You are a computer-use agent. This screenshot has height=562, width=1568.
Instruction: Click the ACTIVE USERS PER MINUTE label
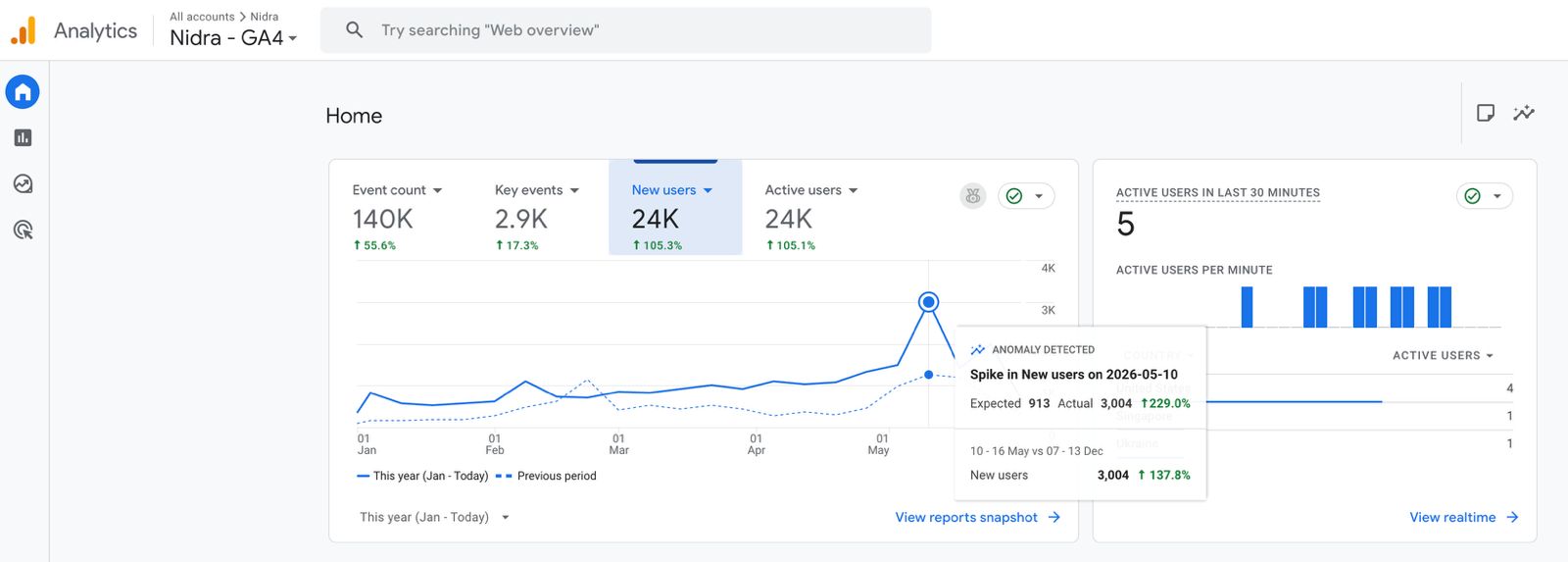tap(1195, 270)
